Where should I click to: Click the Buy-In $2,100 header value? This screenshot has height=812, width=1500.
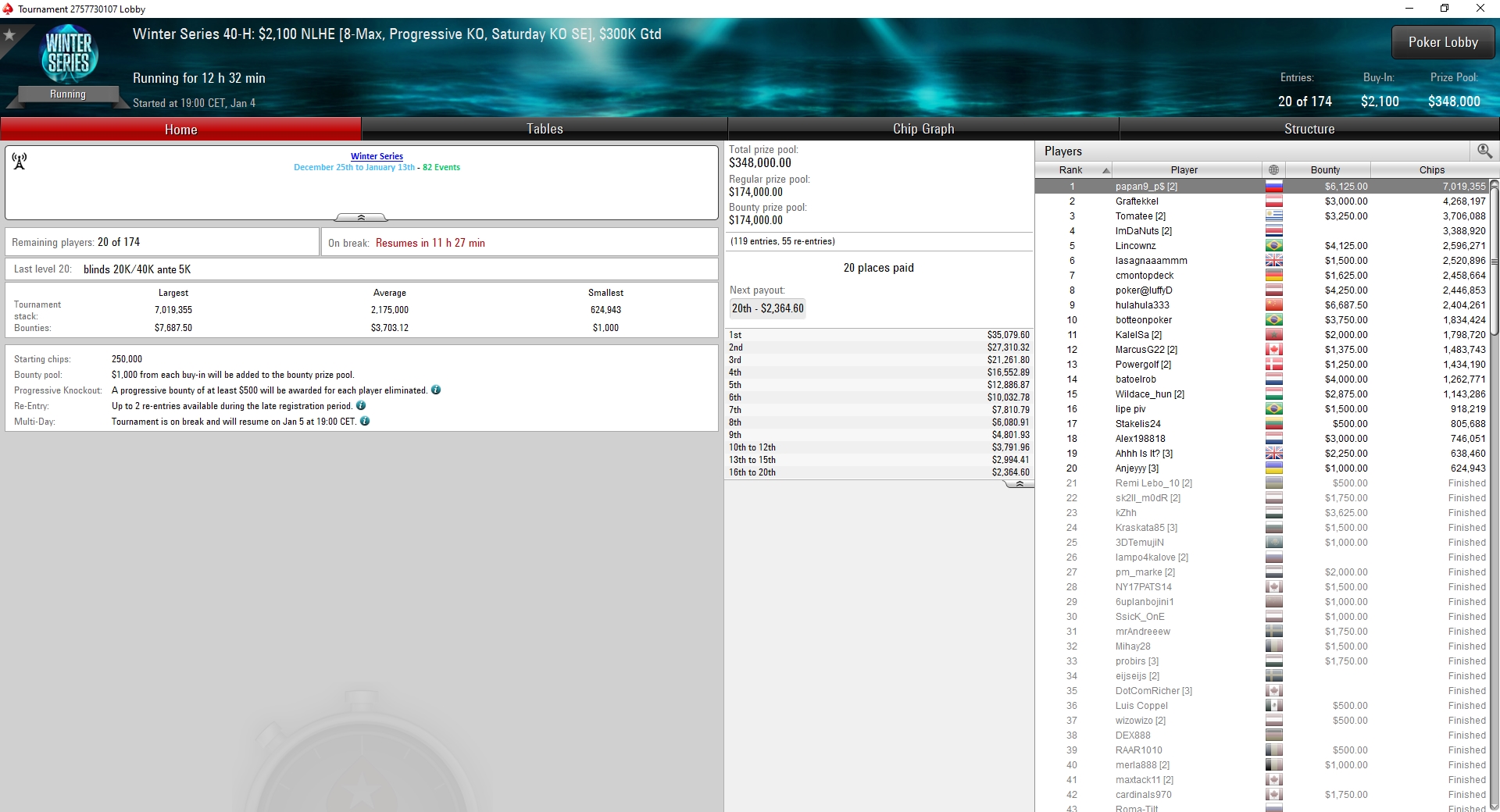tap(1380, 101)
